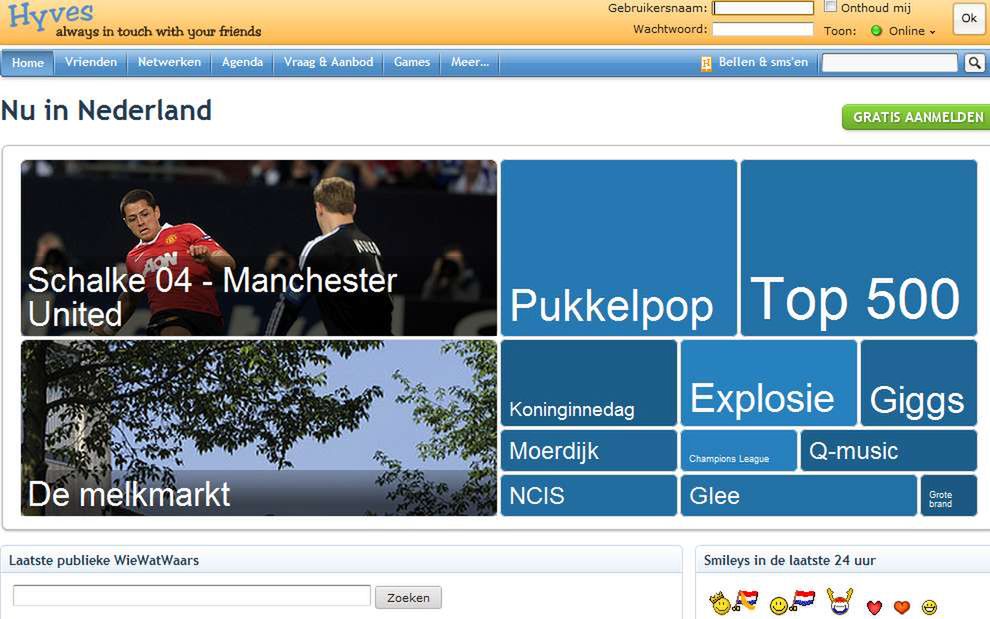The height and width of the screenshot is (619, 990).
Task: Click the Zoeken button
Action: [x=408, y=598]
